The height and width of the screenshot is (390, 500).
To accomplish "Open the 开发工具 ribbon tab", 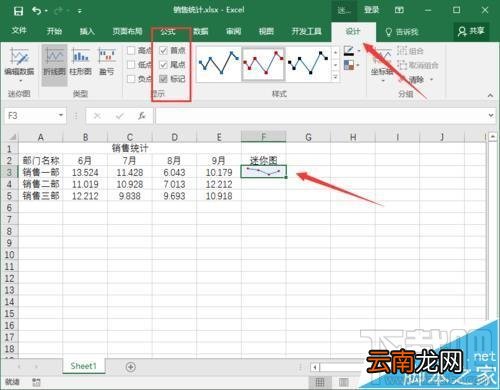I will point(306,31).
